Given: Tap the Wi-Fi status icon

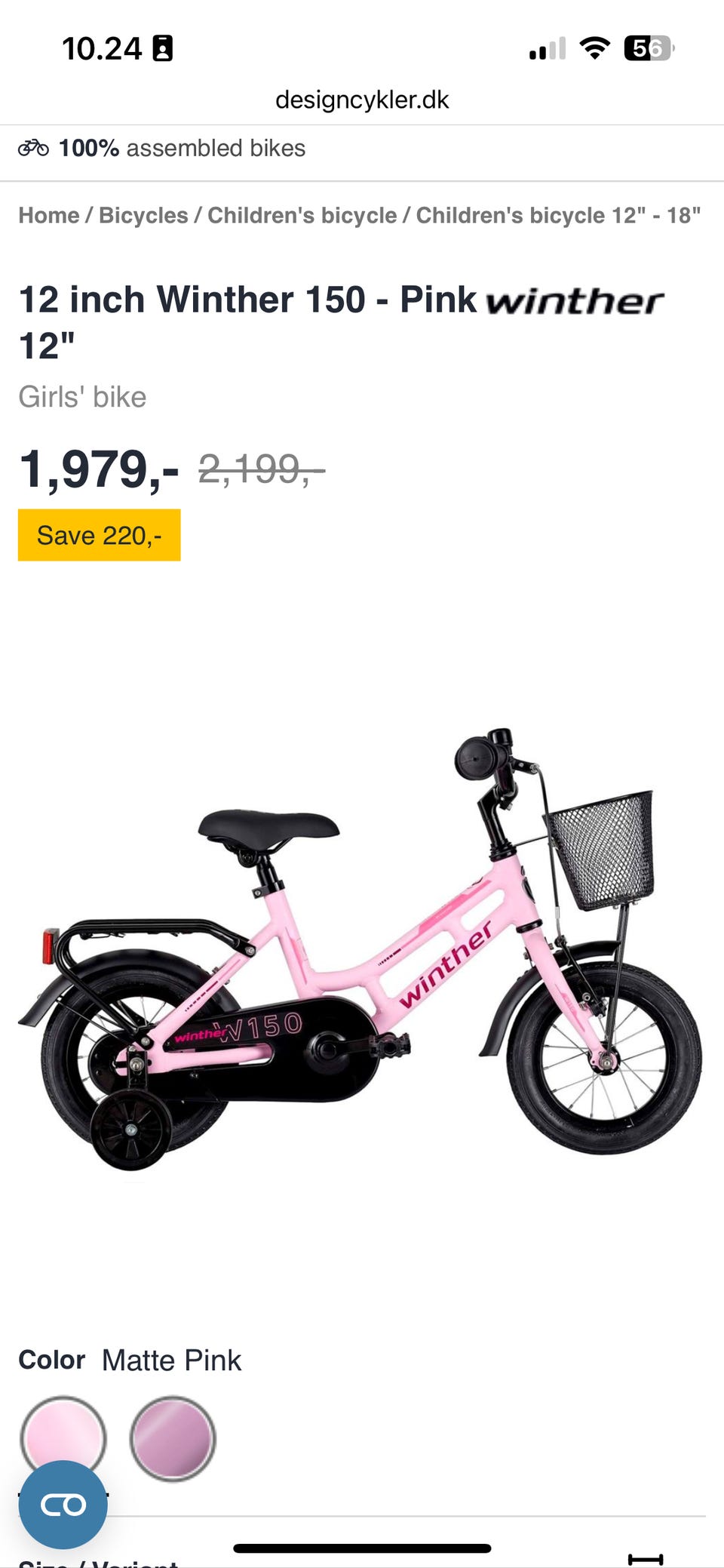Looking at the screenshot, I should 594,48.
